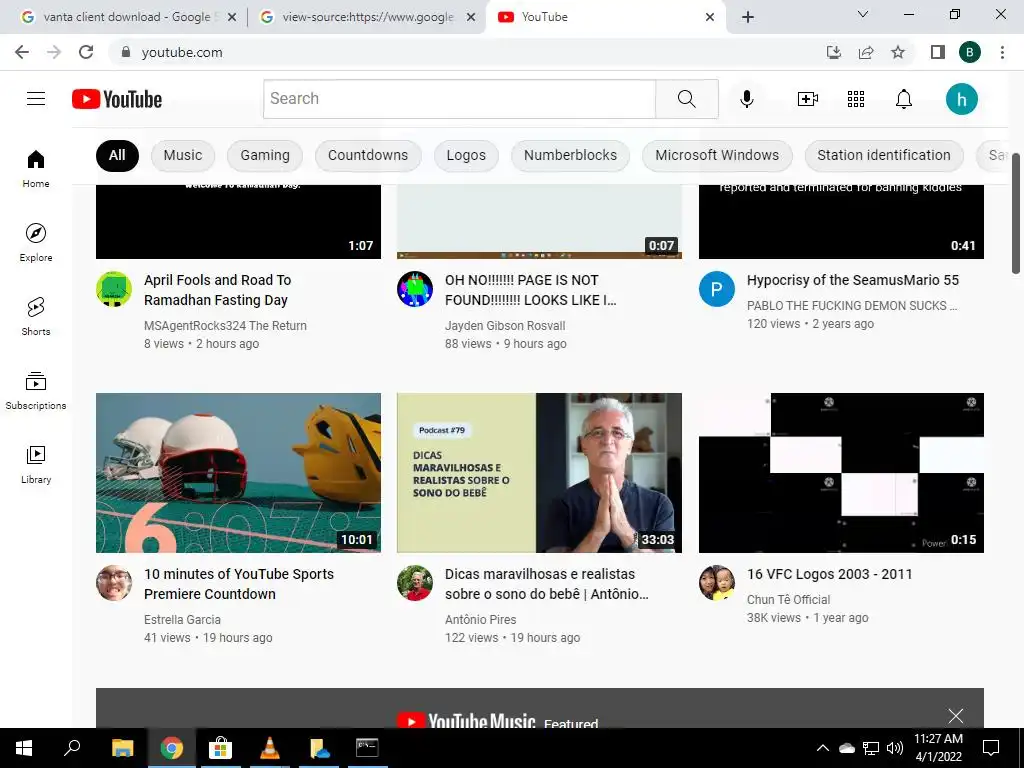Open File Explorer from the taskbar

pyautogui.click(x=122, y=748)
